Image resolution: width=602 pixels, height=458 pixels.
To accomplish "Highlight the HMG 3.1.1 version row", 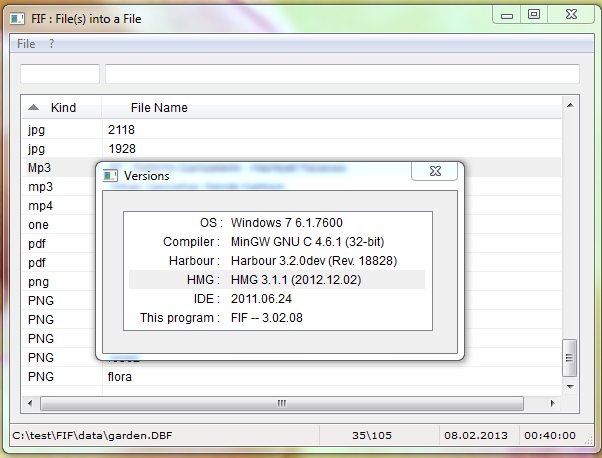I will (277, 280).
